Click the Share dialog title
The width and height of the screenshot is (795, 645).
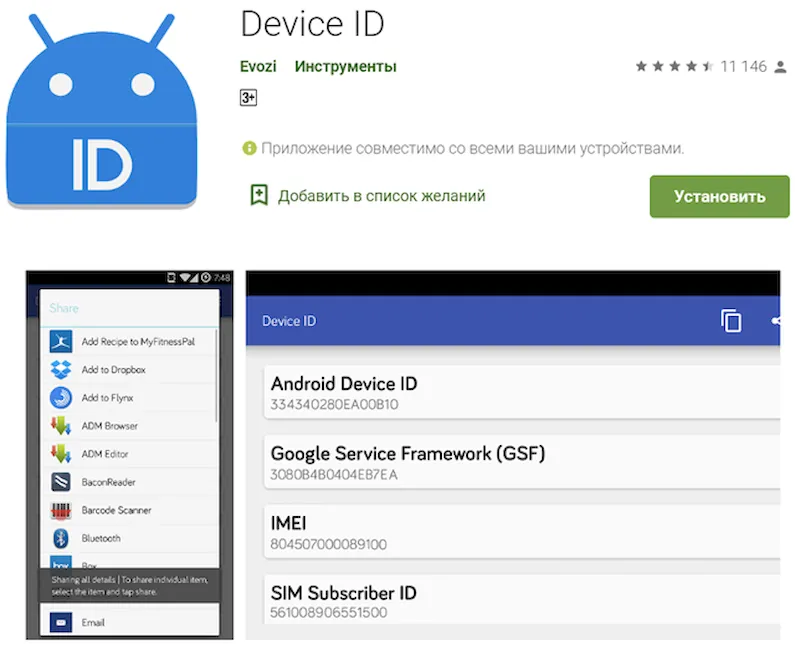click(x=64, y=308)
